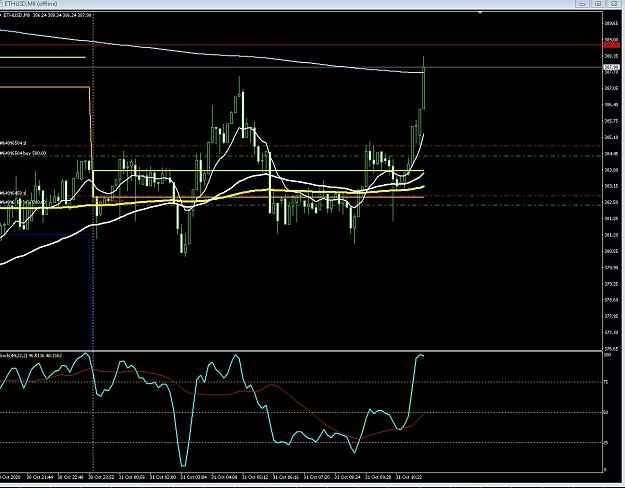Click the '31 Oct 05:12' time label
The height and width of the screenshot is (488, 625).
255,477
